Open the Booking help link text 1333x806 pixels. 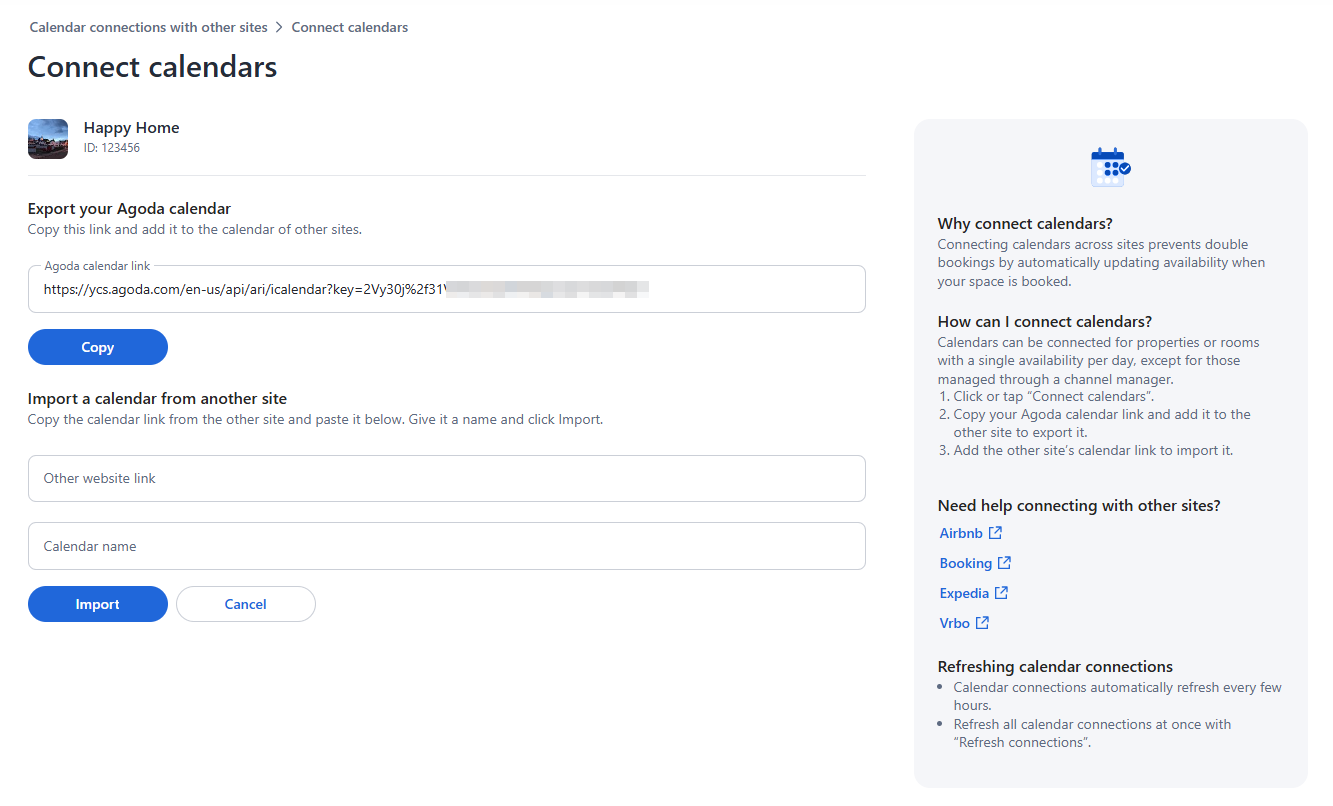(x=965, y=563)
